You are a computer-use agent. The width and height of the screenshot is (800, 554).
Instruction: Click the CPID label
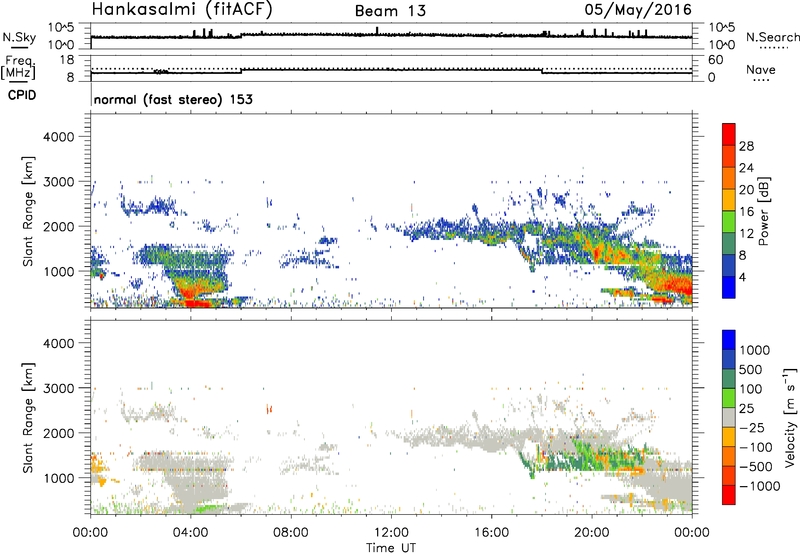point(22,95)
